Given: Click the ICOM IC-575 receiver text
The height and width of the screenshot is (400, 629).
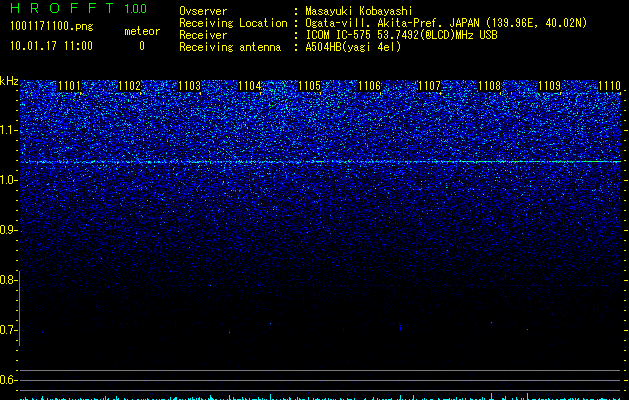Looking at the screenshot, I should click(401, 35).
